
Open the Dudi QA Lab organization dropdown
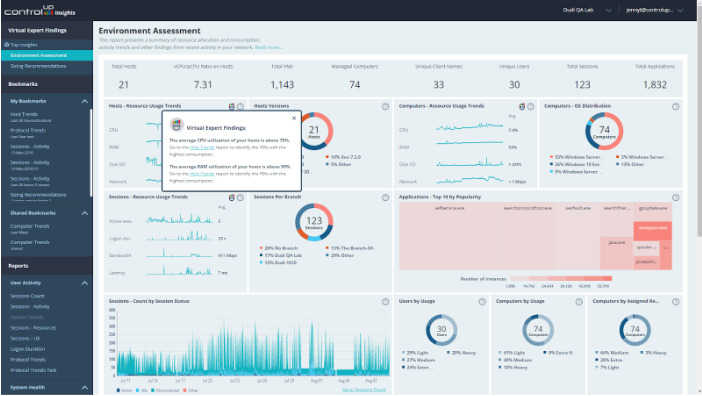[587, 10]
